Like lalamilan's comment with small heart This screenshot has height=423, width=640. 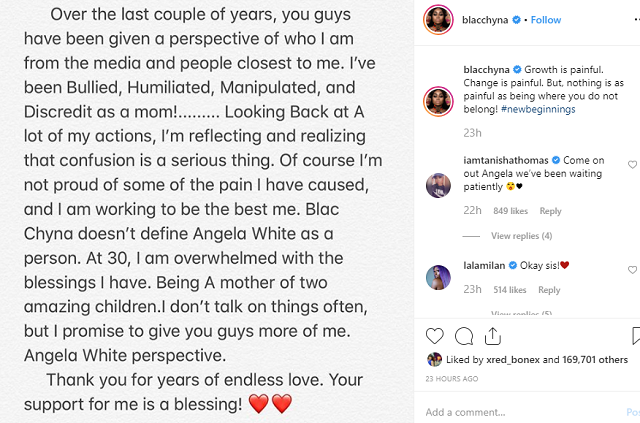632,270
